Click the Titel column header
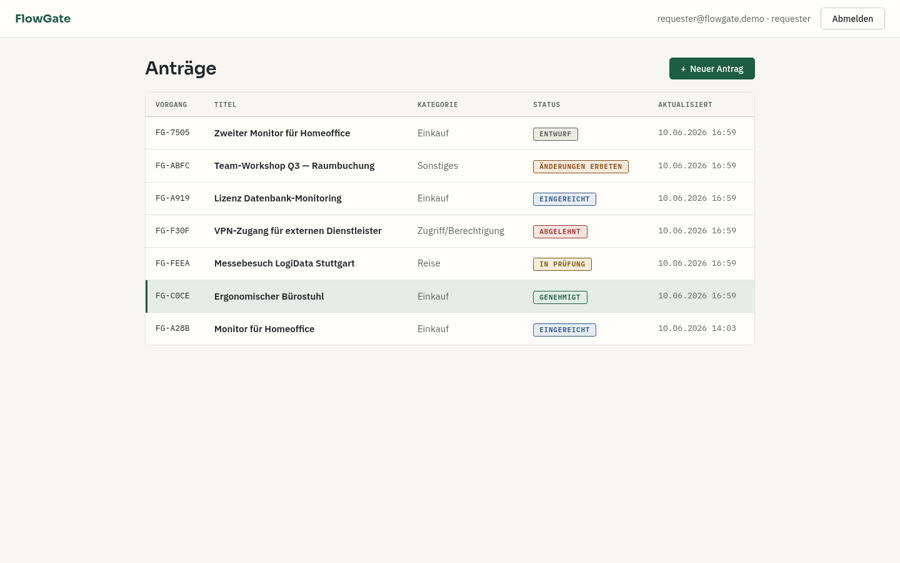This screenshot has width=900, height=563. (225, 104)
